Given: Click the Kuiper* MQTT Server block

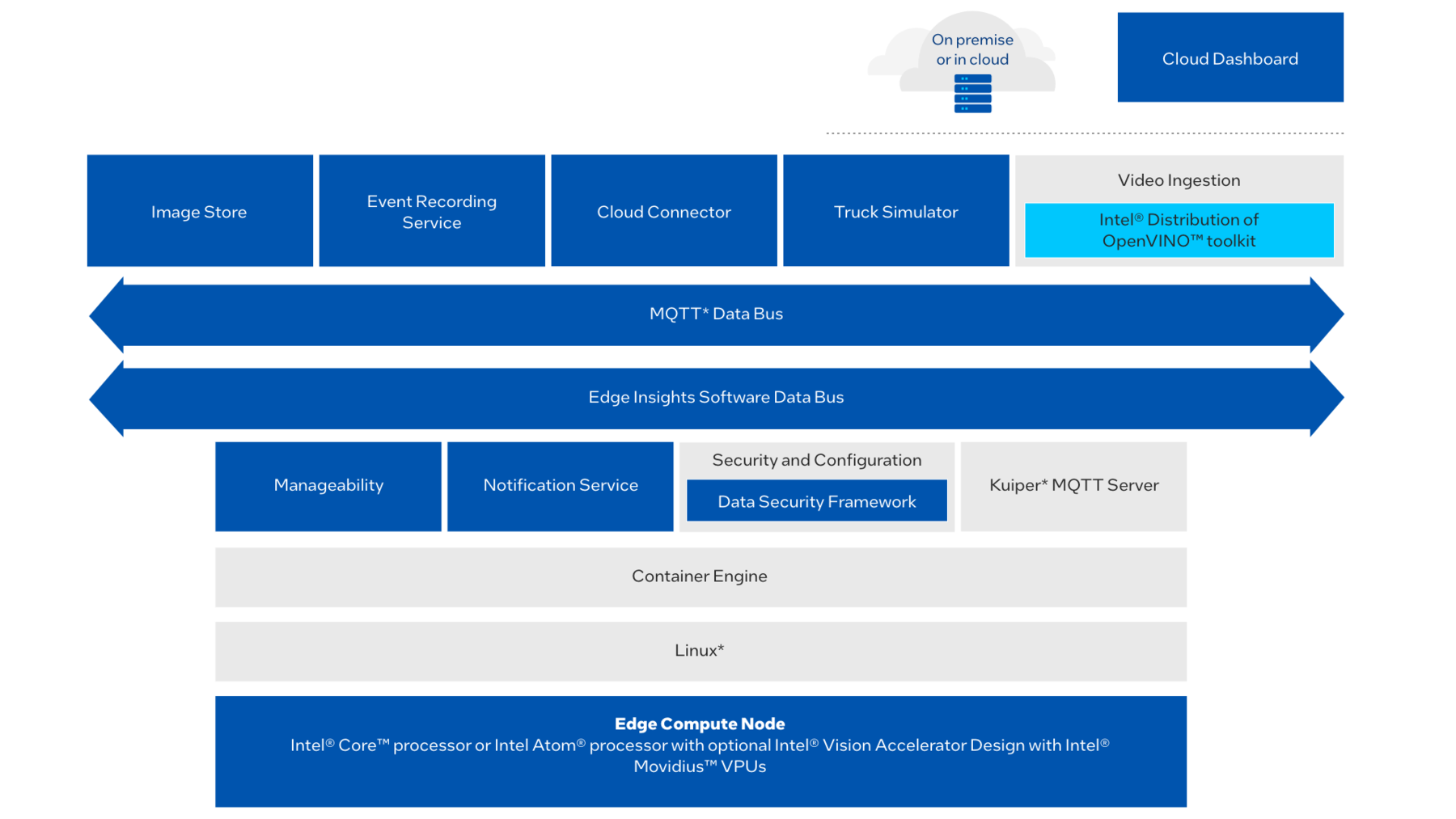Looking at the screenshot, I should (x=1073, y=486).
